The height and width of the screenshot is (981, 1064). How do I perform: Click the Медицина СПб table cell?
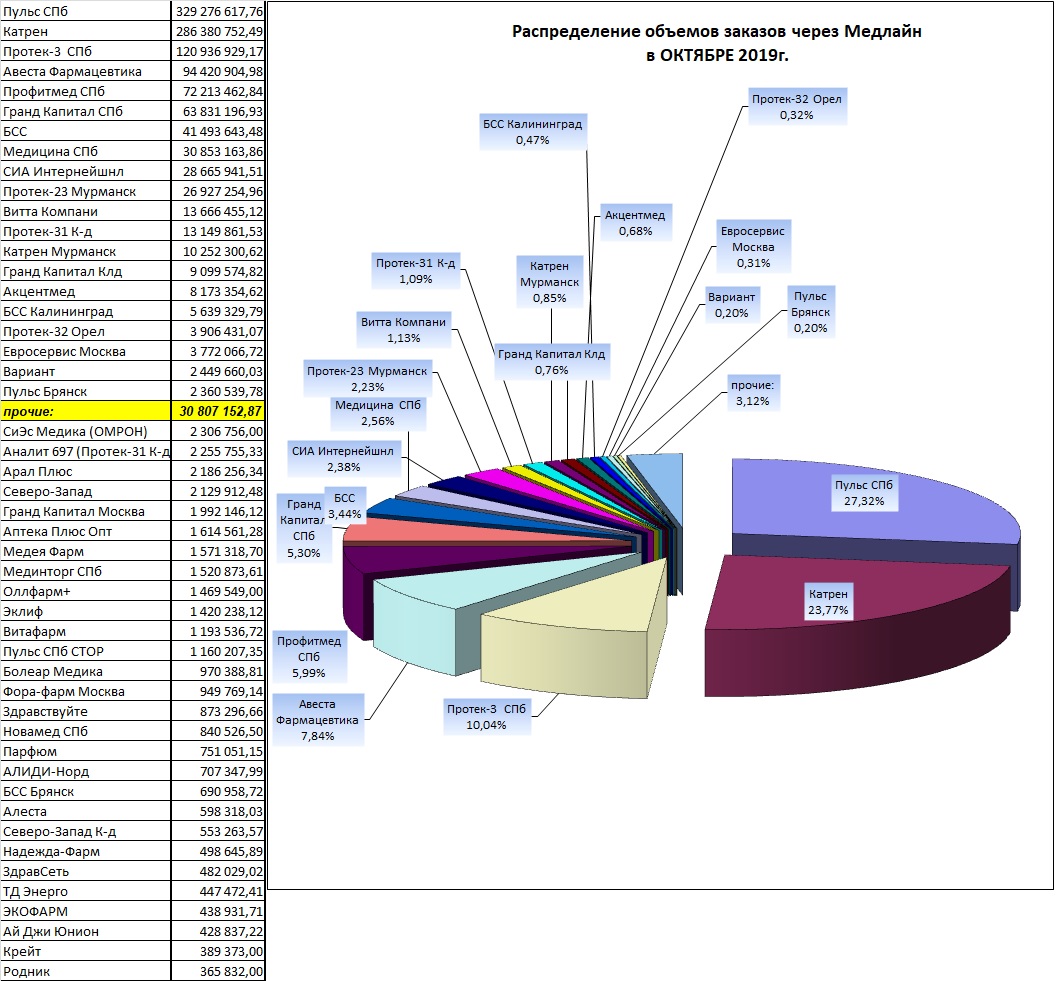pyautogui.click(x=86, y=151)
